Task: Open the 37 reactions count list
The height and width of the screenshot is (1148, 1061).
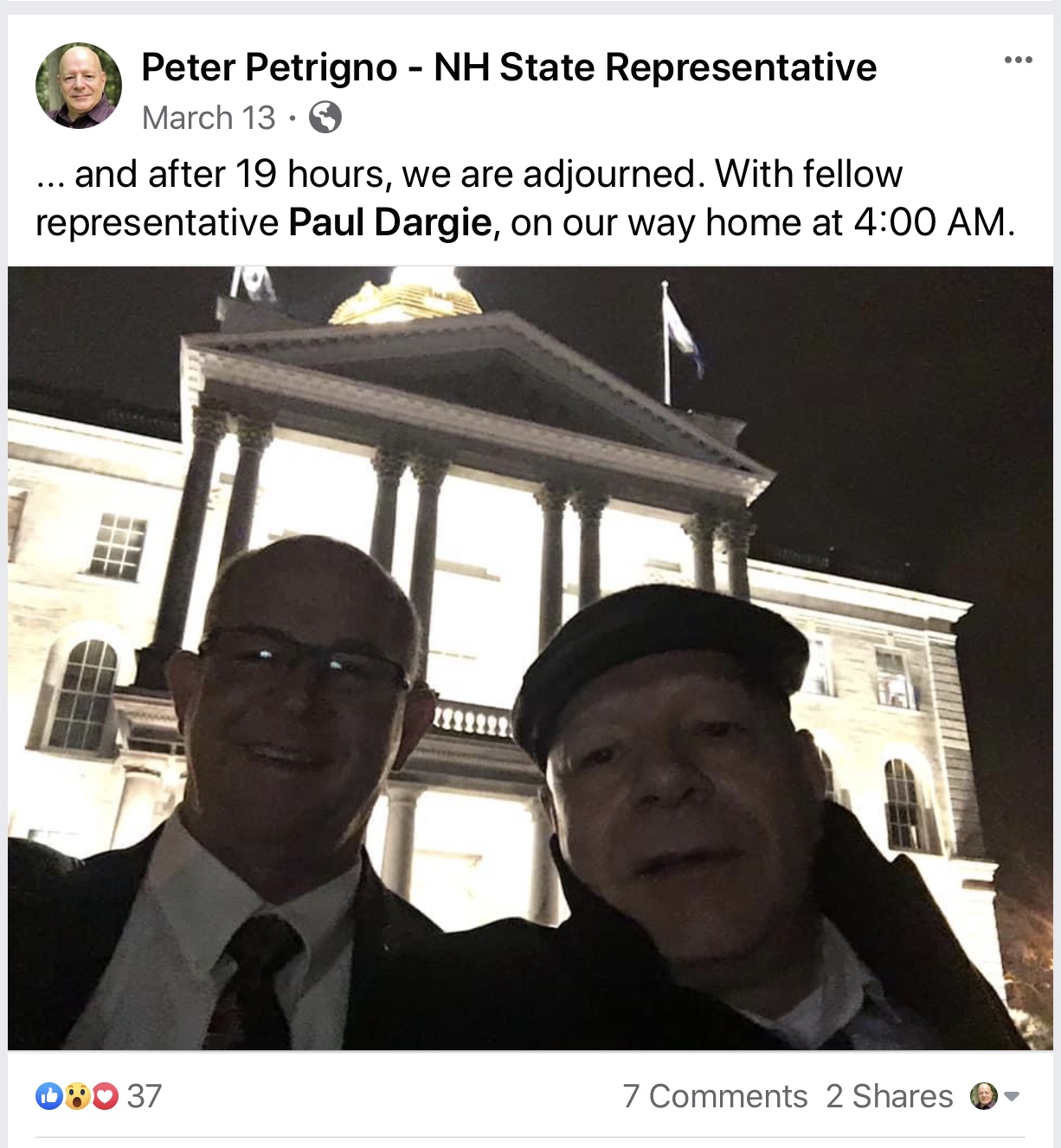Action: (x=145, y=1096)
